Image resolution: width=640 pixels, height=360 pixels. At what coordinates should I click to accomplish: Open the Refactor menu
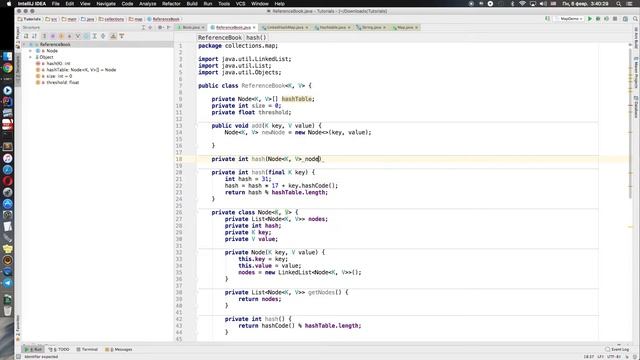171,4
